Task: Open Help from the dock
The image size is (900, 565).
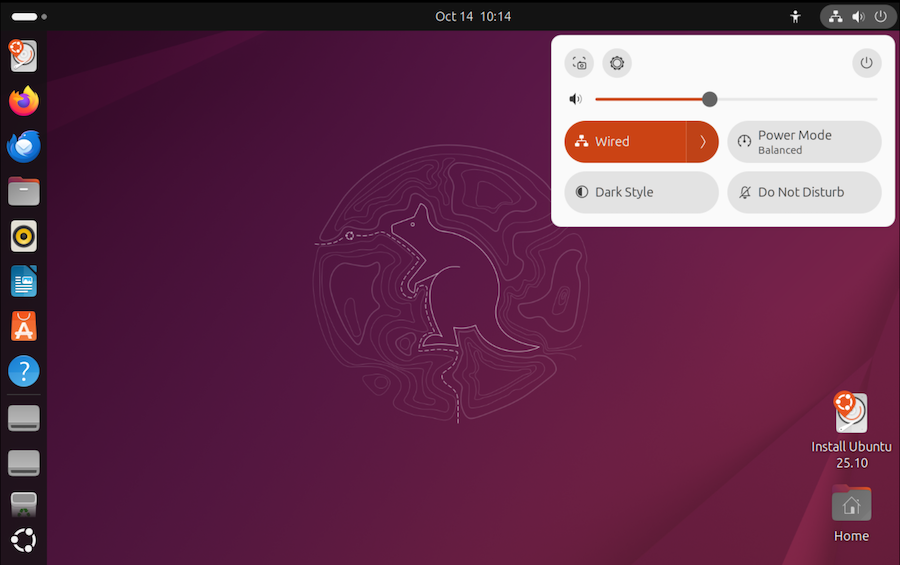Action: (x=24, y=371)
